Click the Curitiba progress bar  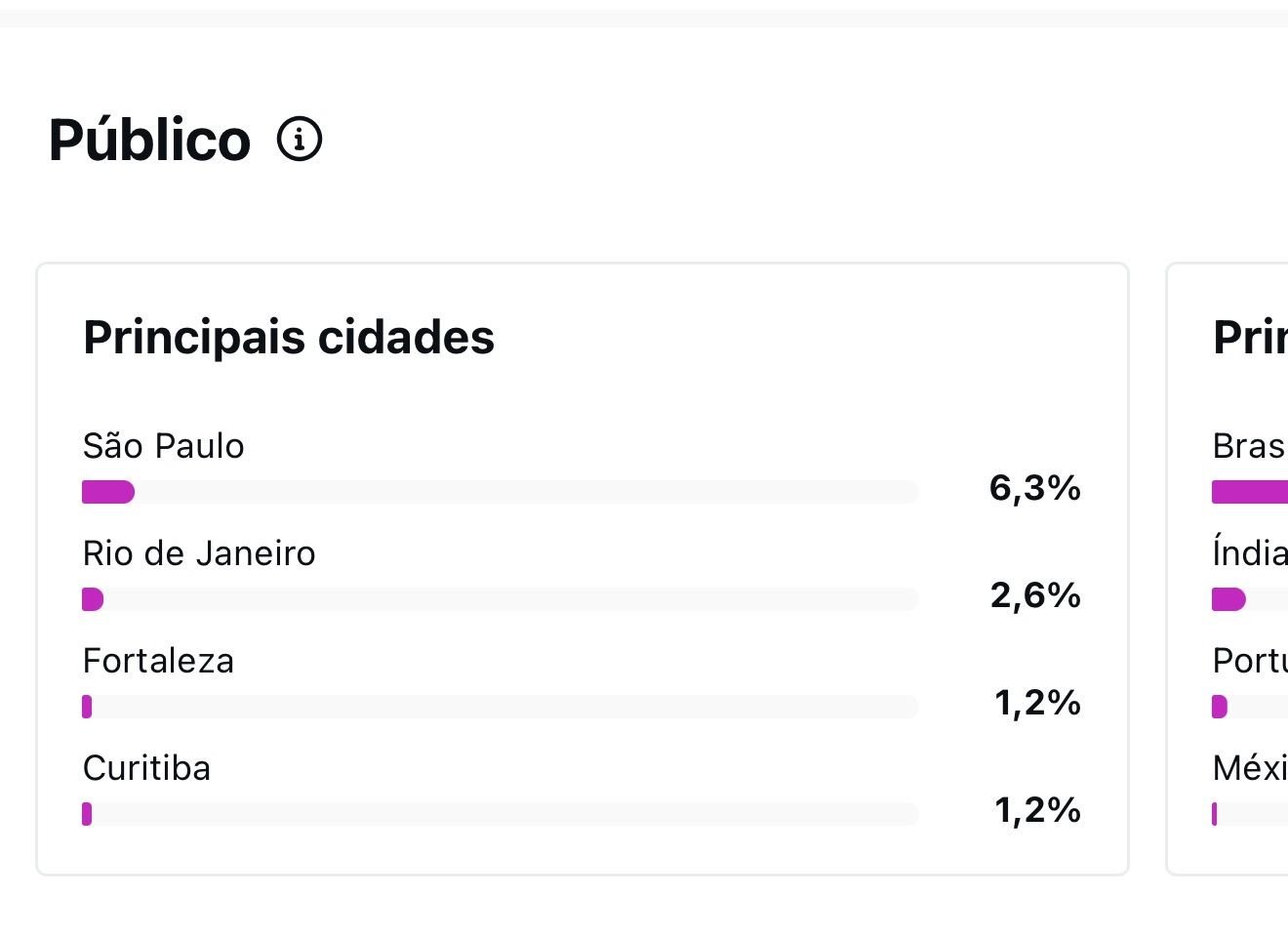tap(500, 814)
